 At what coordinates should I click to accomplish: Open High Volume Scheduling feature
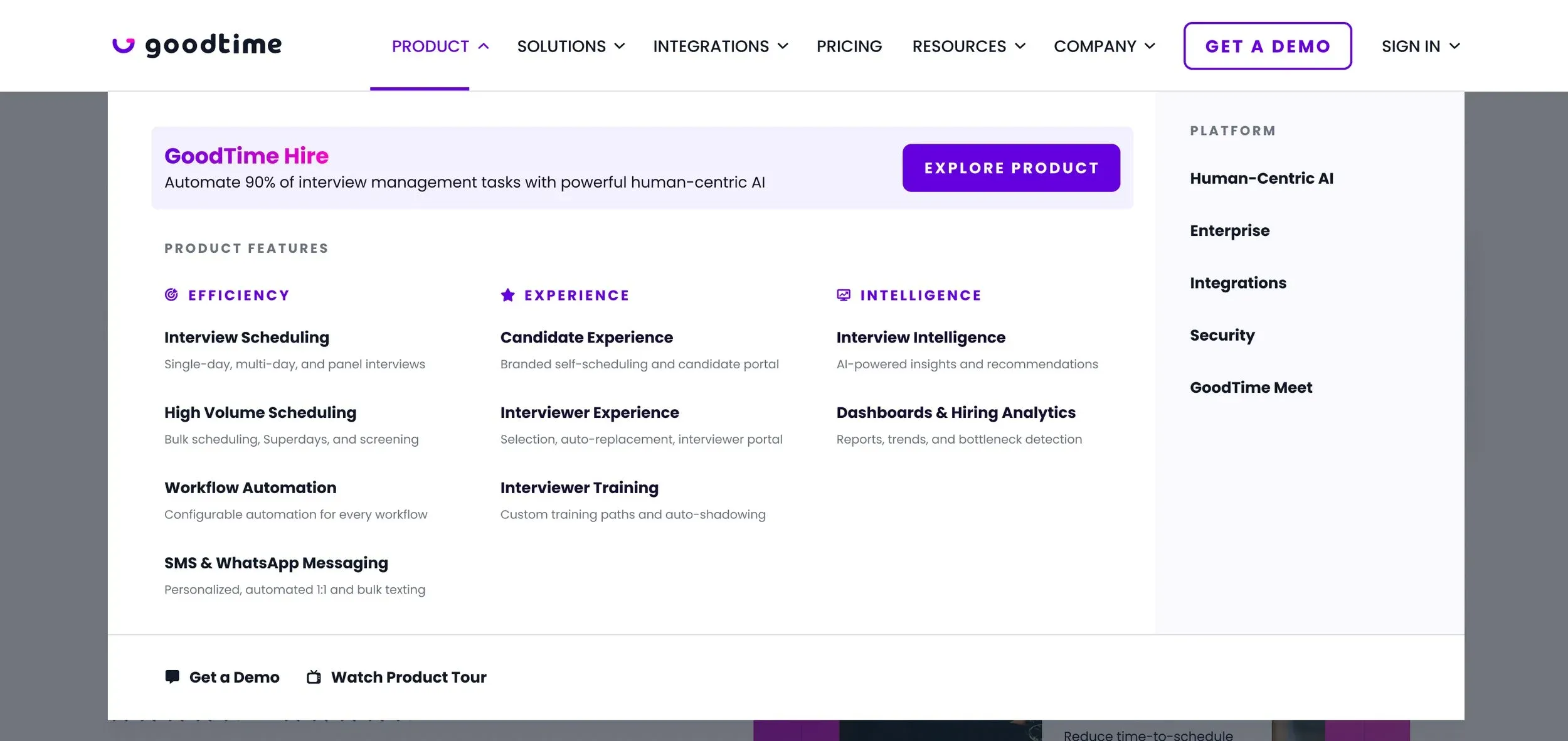[x=260, y=413]
